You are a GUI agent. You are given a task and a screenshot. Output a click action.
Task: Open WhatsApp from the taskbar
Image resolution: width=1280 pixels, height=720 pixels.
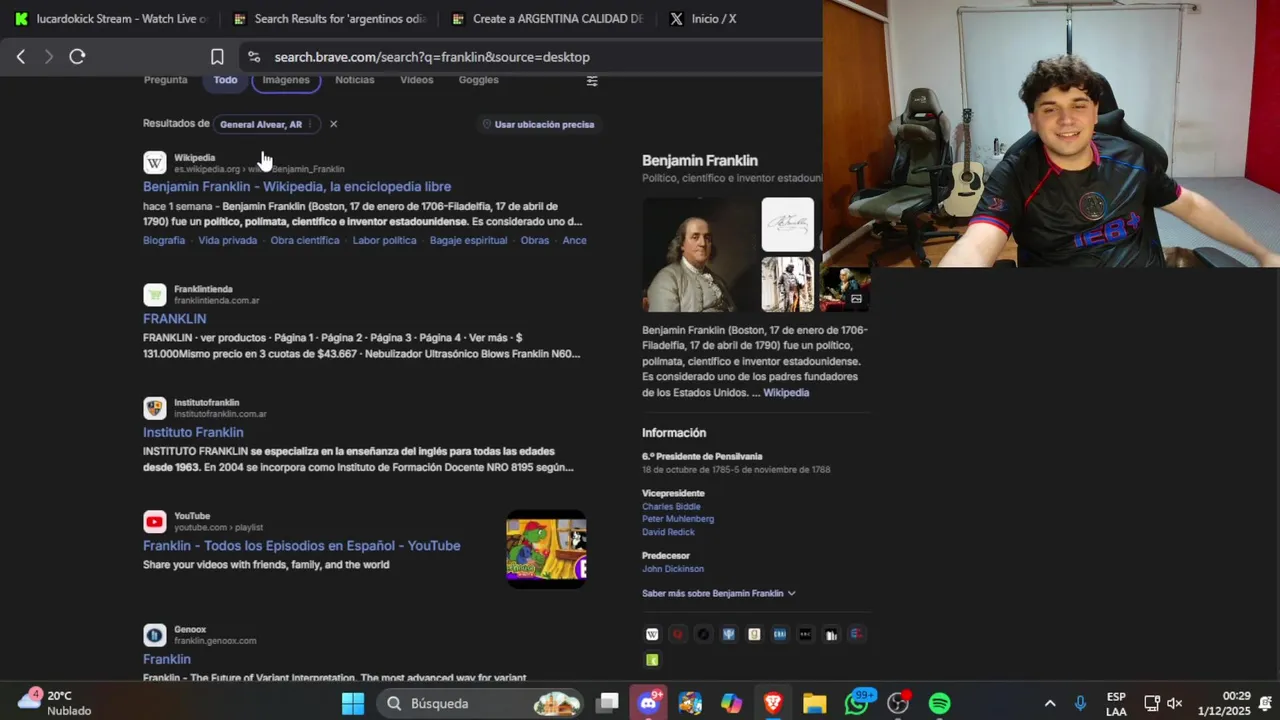click(x=857, y=703)
